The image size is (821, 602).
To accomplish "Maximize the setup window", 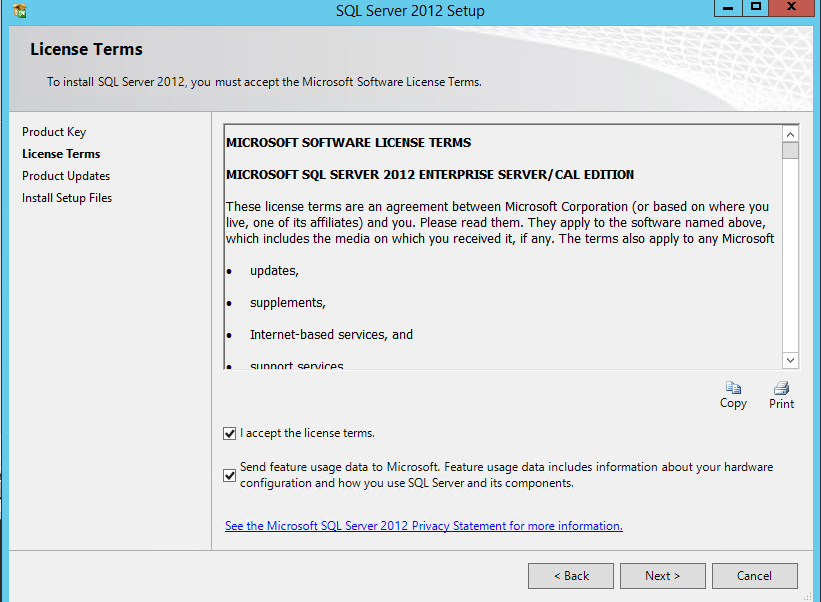I will (756, 7).
